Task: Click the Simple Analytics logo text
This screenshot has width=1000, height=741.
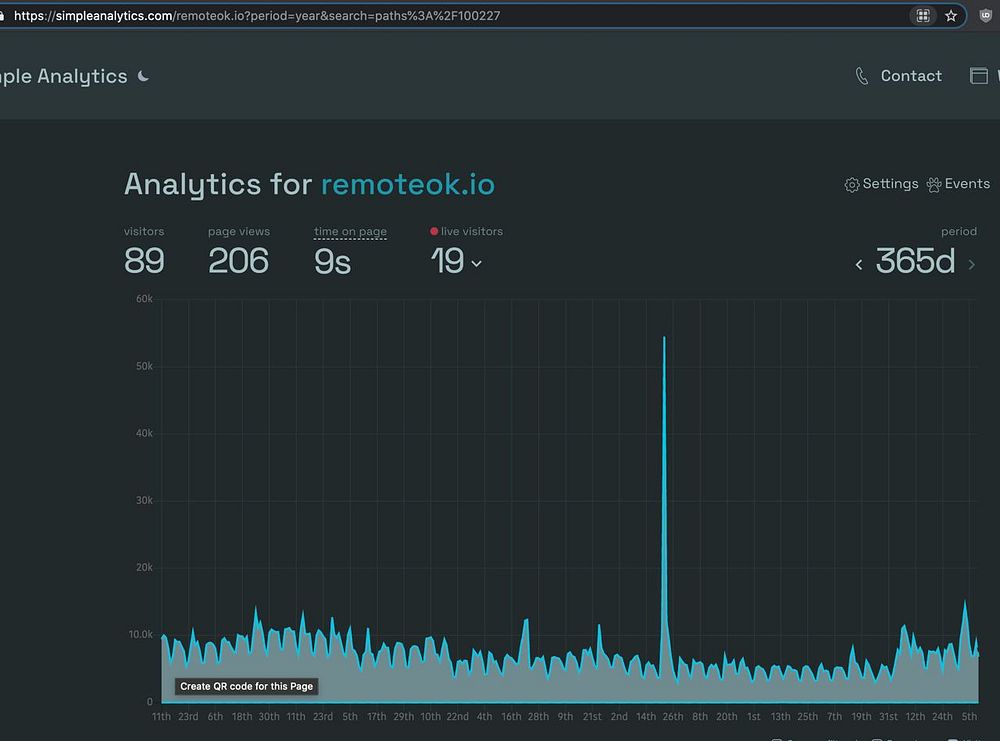Action: pos(63,77)
